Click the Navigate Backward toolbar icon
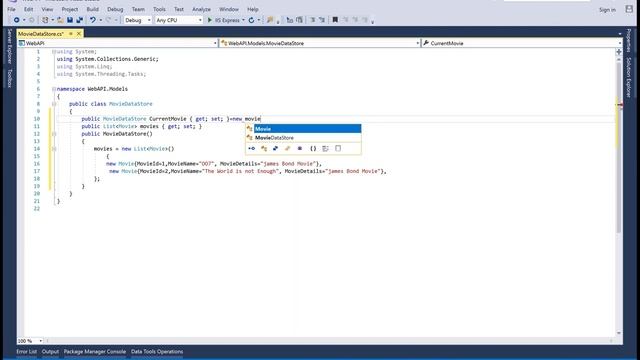 (x=16, y=20)
